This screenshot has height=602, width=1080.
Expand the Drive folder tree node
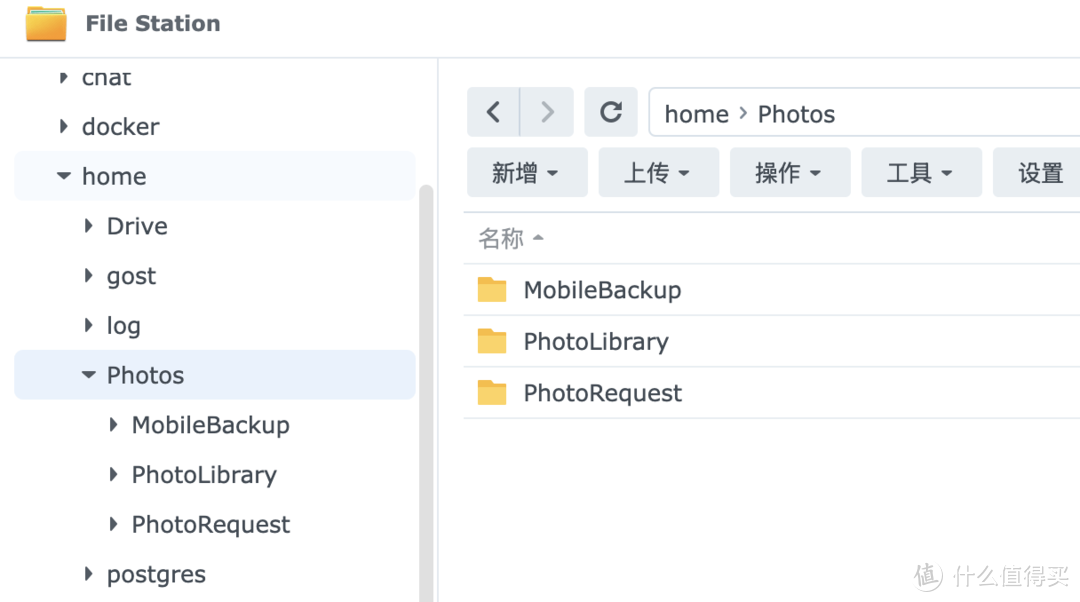tap(88, 226)
